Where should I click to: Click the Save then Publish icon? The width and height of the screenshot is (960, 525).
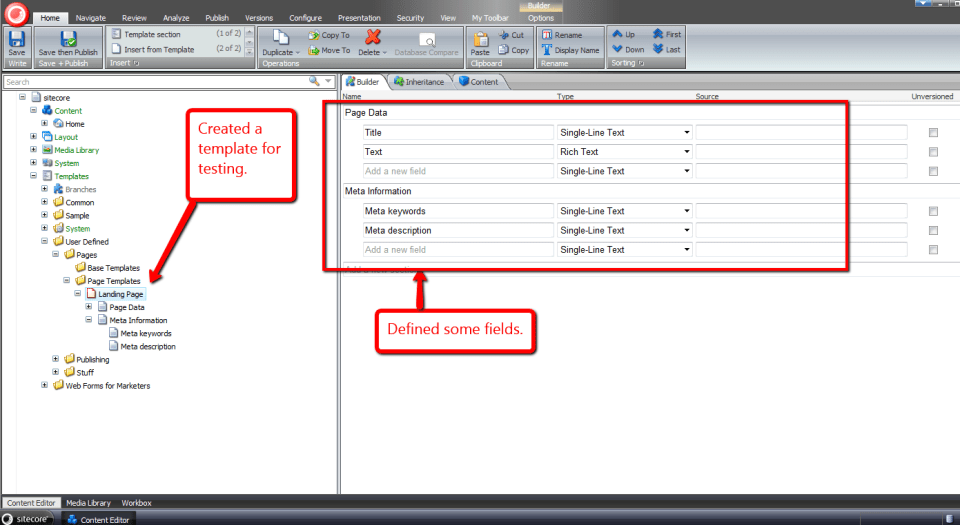68,40
